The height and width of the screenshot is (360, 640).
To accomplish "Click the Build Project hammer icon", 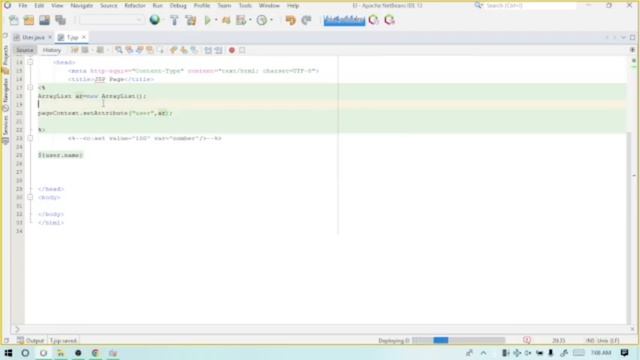I will (174, 20).
